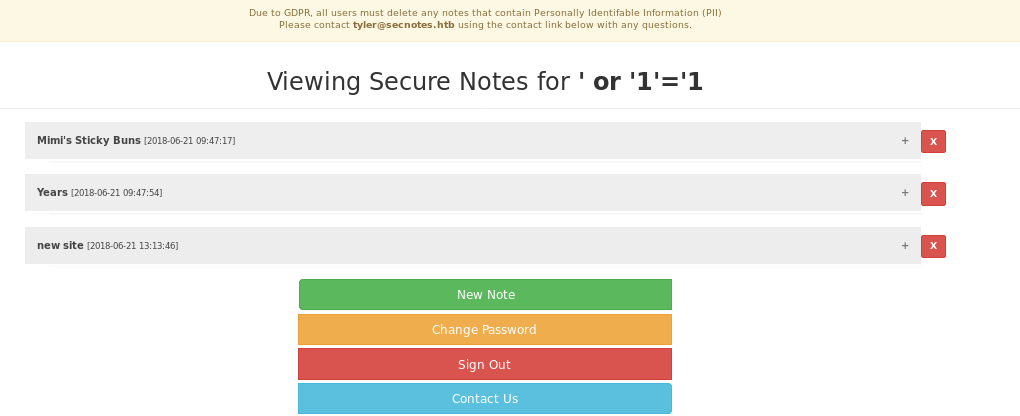Click the 09:47:17 timestamp
1020x416 pixels.
[x=190, y=142]
